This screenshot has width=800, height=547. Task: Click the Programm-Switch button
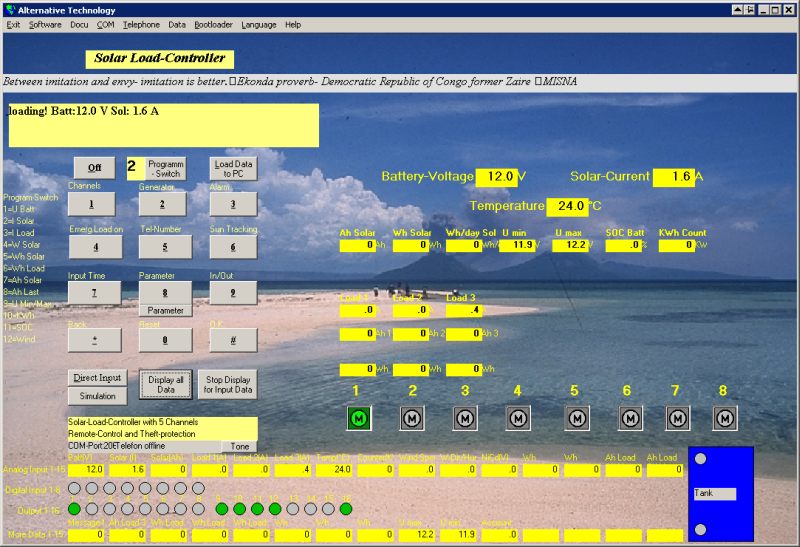pyautogui.click(x=165, y=169)
